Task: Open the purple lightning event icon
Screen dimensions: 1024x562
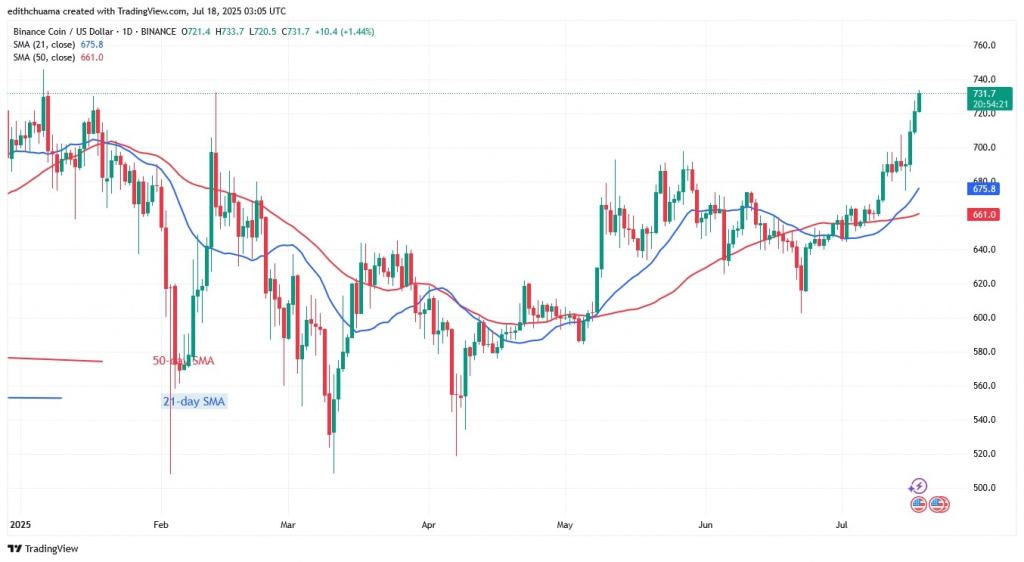Action: tap(918, 487)
